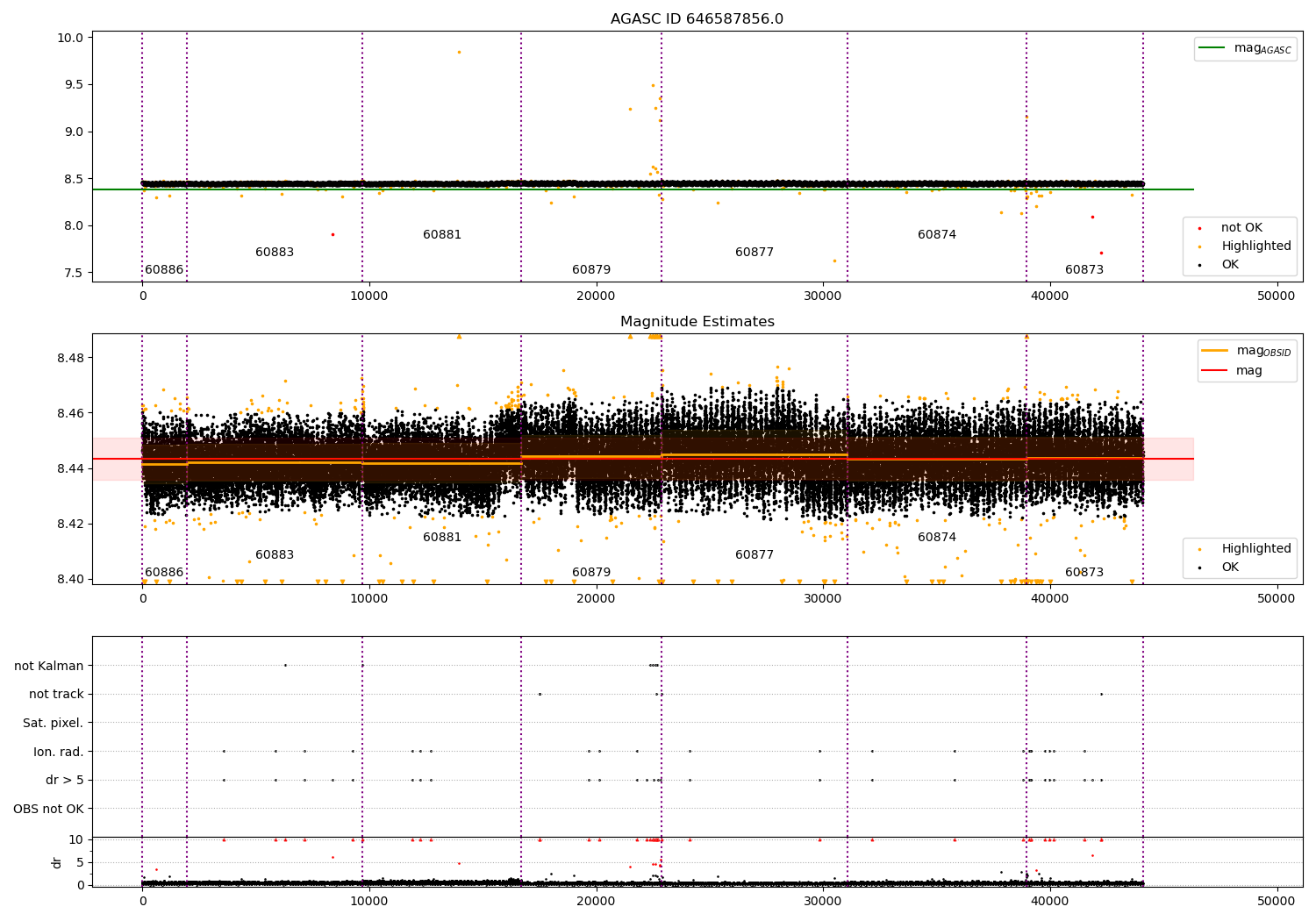Click obsid label 60874 in the Magnitude Estimates plot
The height and width of the screenshot is (921, 1316).
[x=937, y=538]
